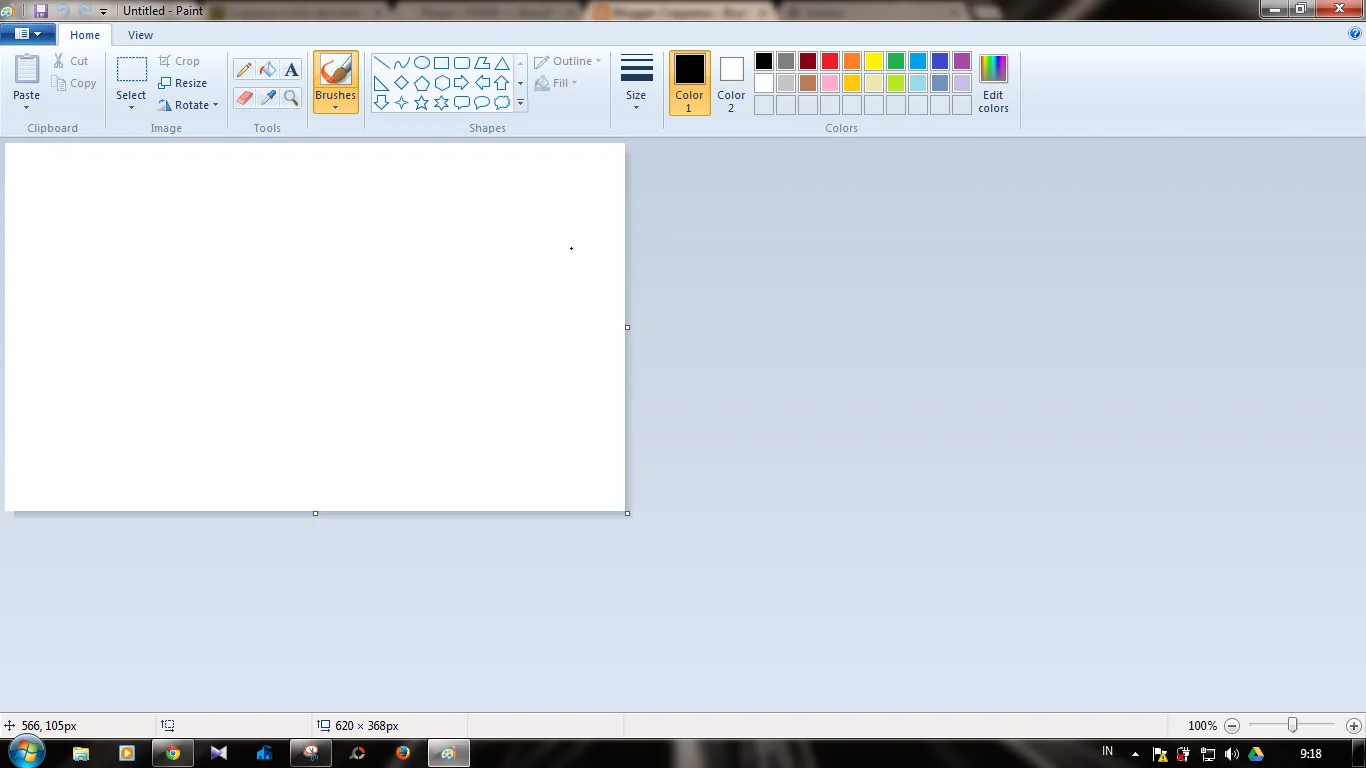
Task: Activate the Color 1 foreground selector
Action: tap(690, 83)
